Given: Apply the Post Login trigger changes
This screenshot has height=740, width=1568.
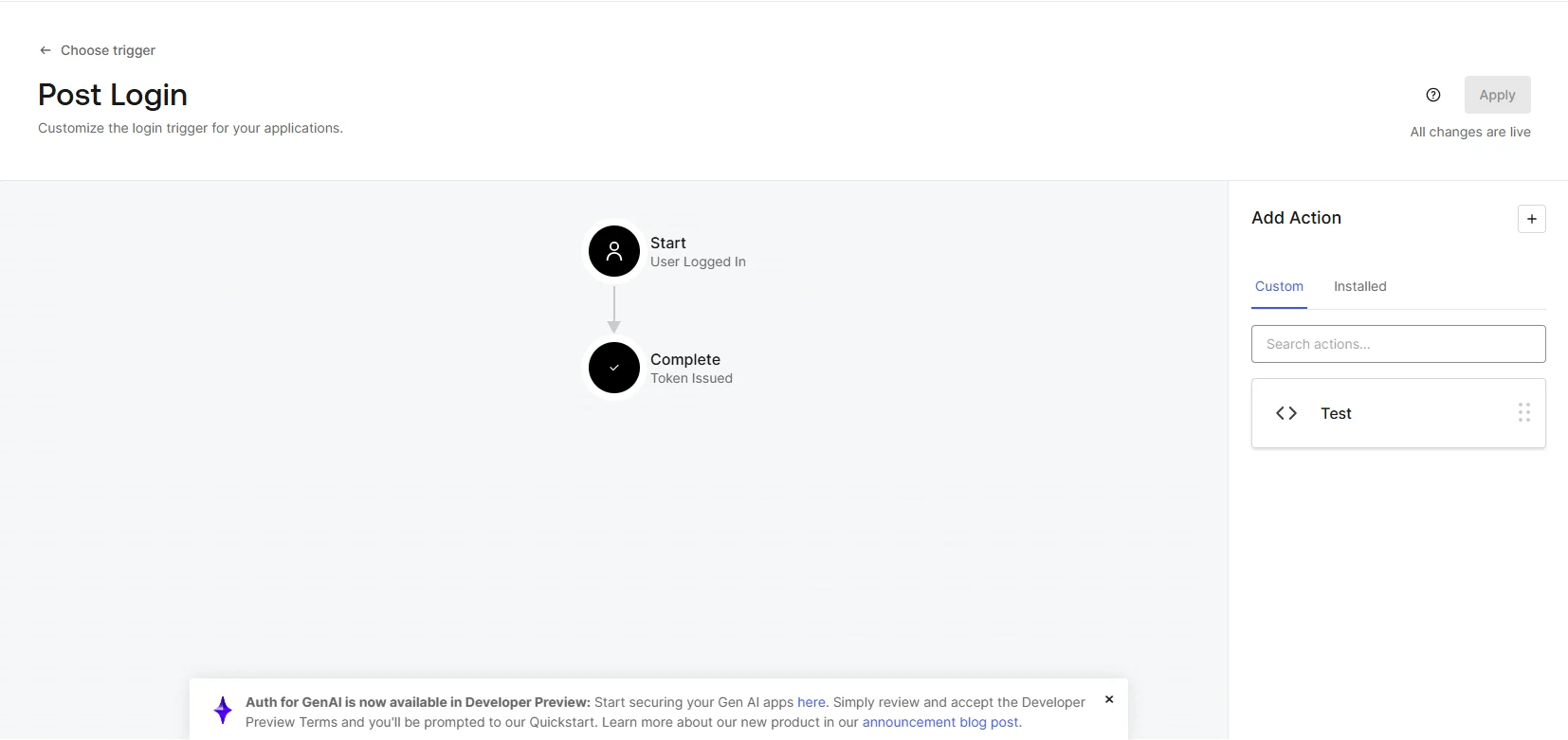Looking at the screenshot, I should pos(1497,95).
